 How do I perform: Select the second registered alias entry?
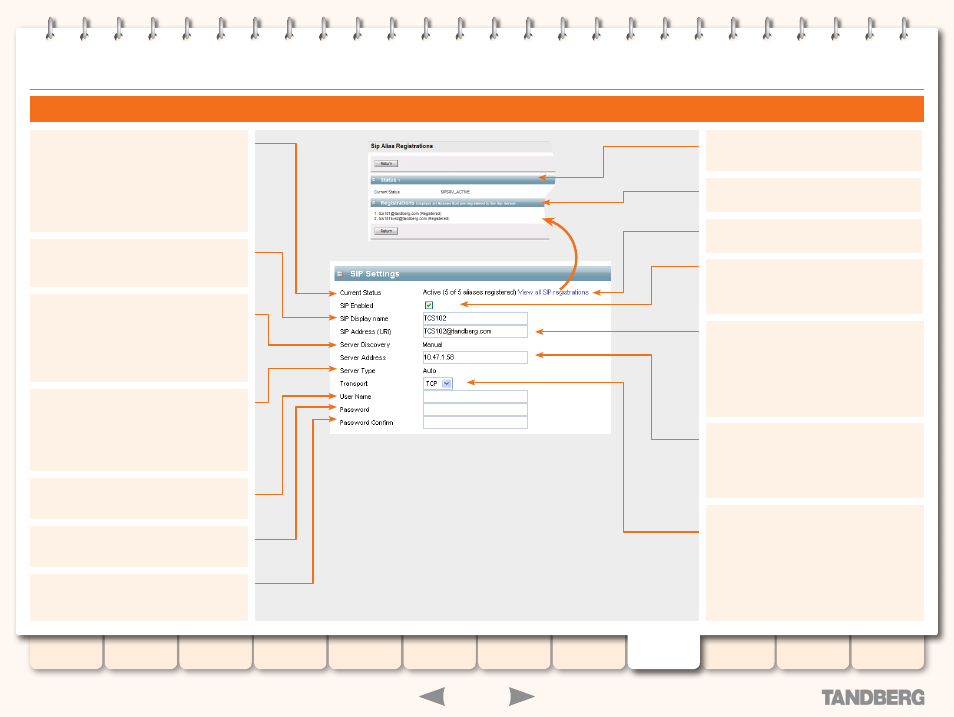(411, 218)
